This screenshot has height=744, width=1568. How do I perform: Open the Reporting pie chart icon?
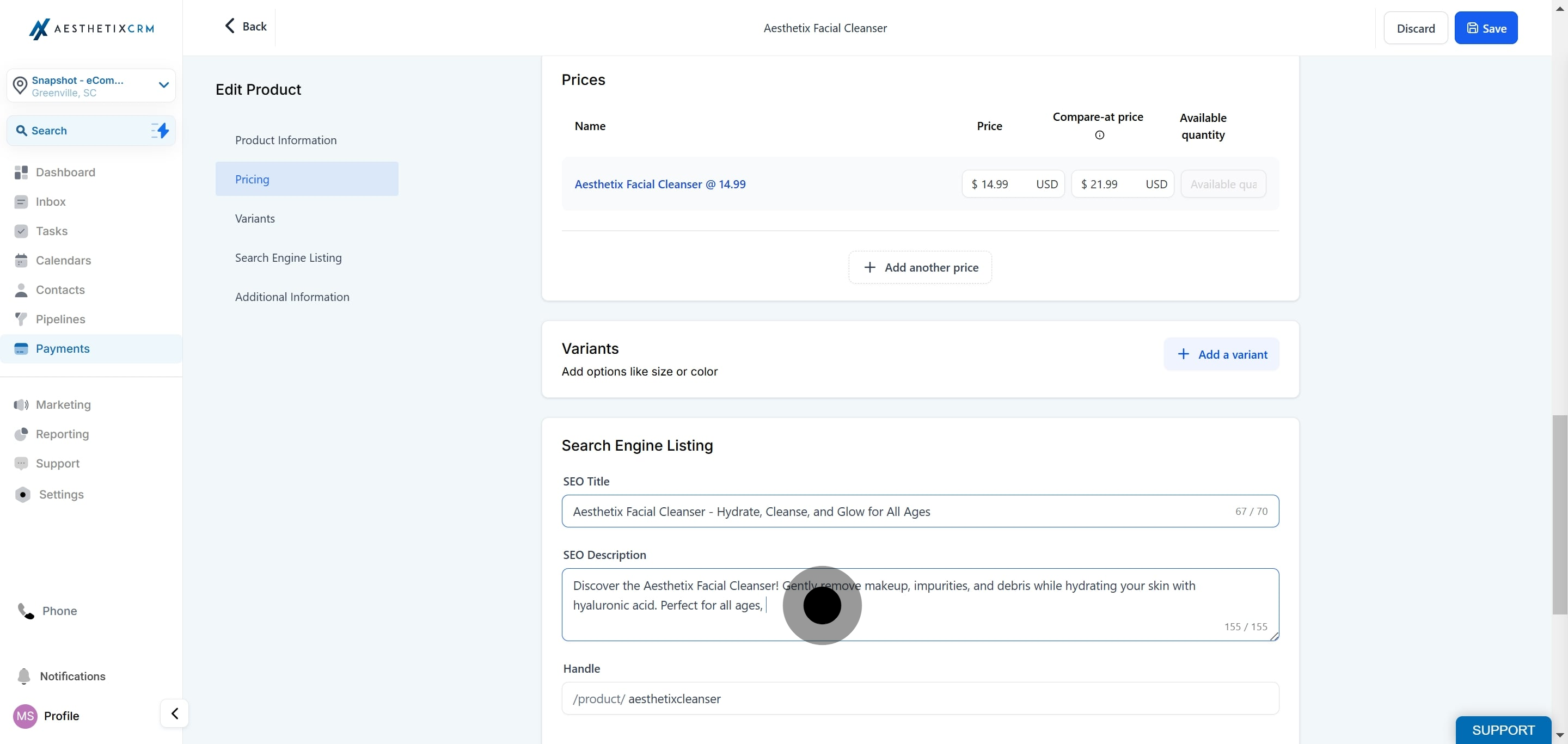tap(21, 434)
